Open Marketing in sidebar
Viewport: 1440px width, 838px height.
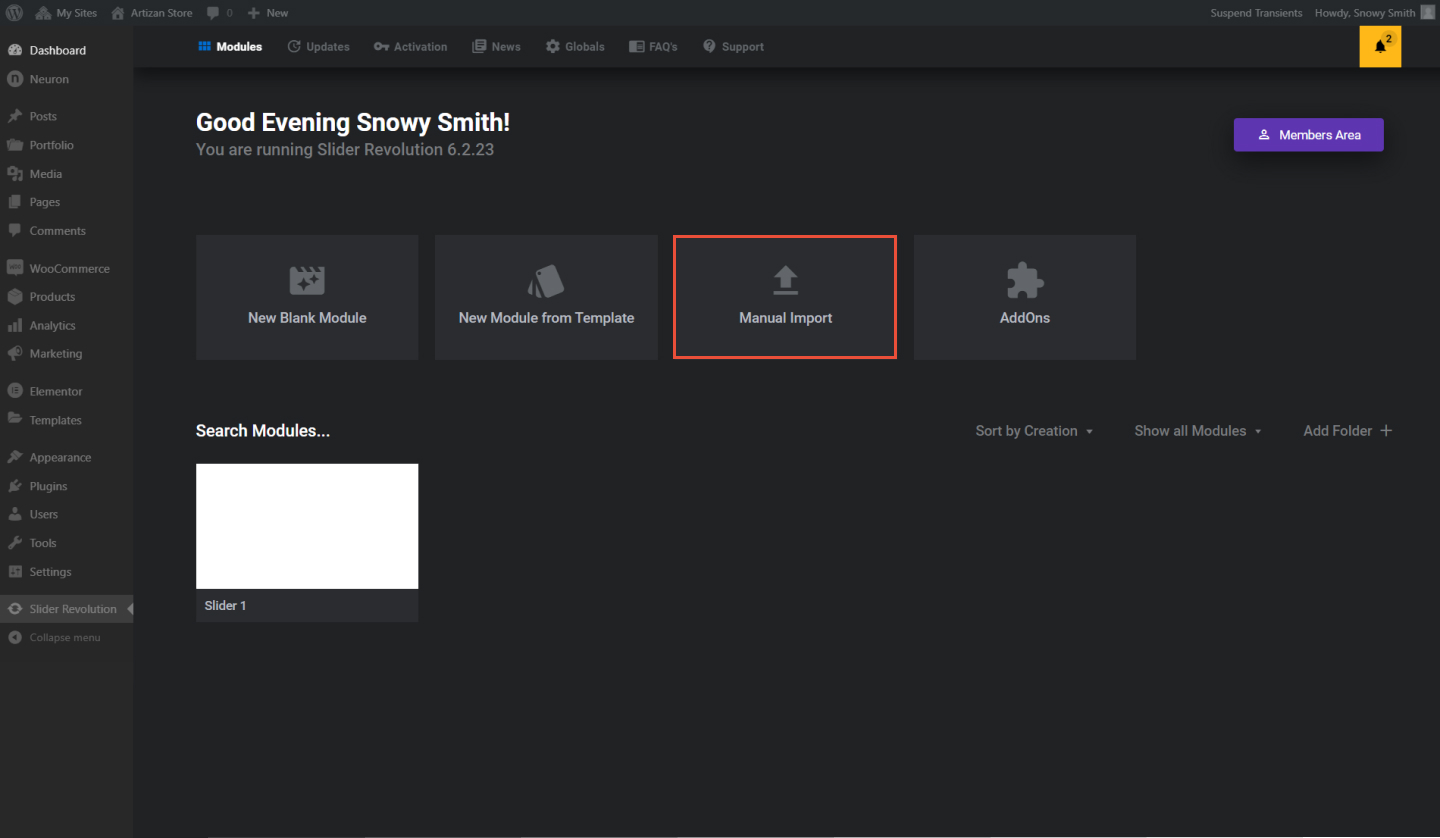(66, 354)
